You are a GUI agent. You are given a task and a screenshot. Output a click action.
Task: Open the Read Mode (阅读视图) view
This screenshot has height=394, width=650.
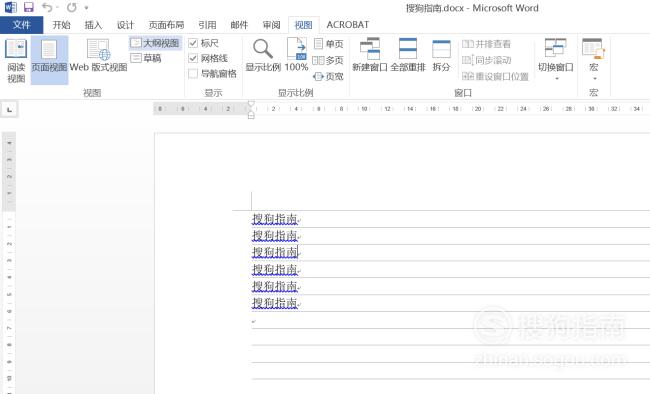pyautogui.click(x=16, y=60)
